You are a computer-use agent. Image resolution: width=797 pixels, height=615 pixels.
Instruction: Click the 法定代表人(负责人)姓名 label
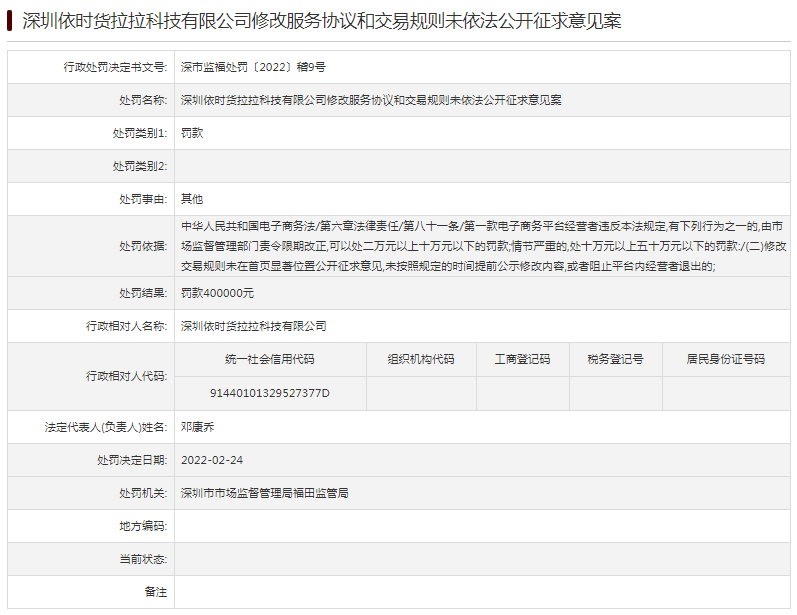point(106,427)
